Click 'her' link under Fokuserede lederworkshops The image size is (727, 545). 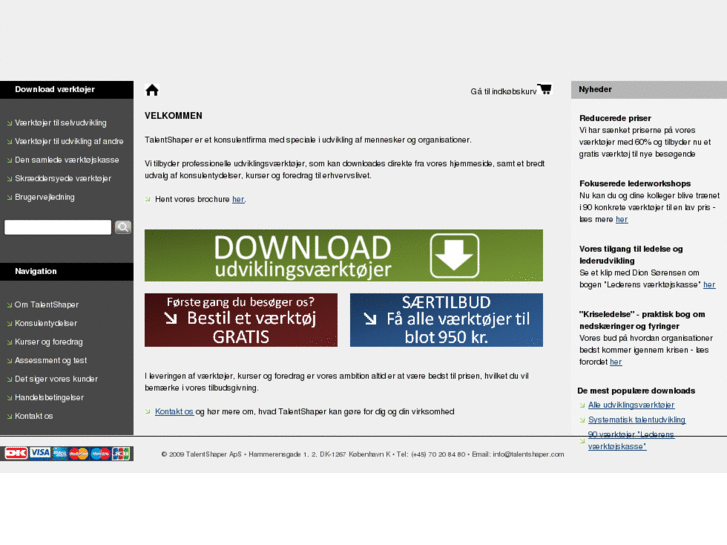coord(622,219)
